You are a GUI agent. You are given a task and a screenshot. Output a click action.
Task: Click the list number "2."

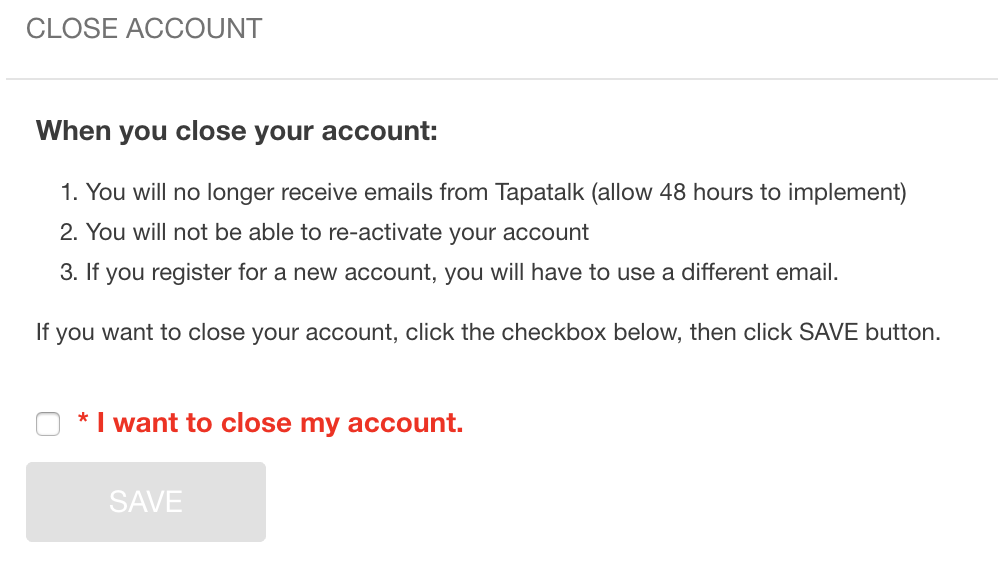(68, 233)
